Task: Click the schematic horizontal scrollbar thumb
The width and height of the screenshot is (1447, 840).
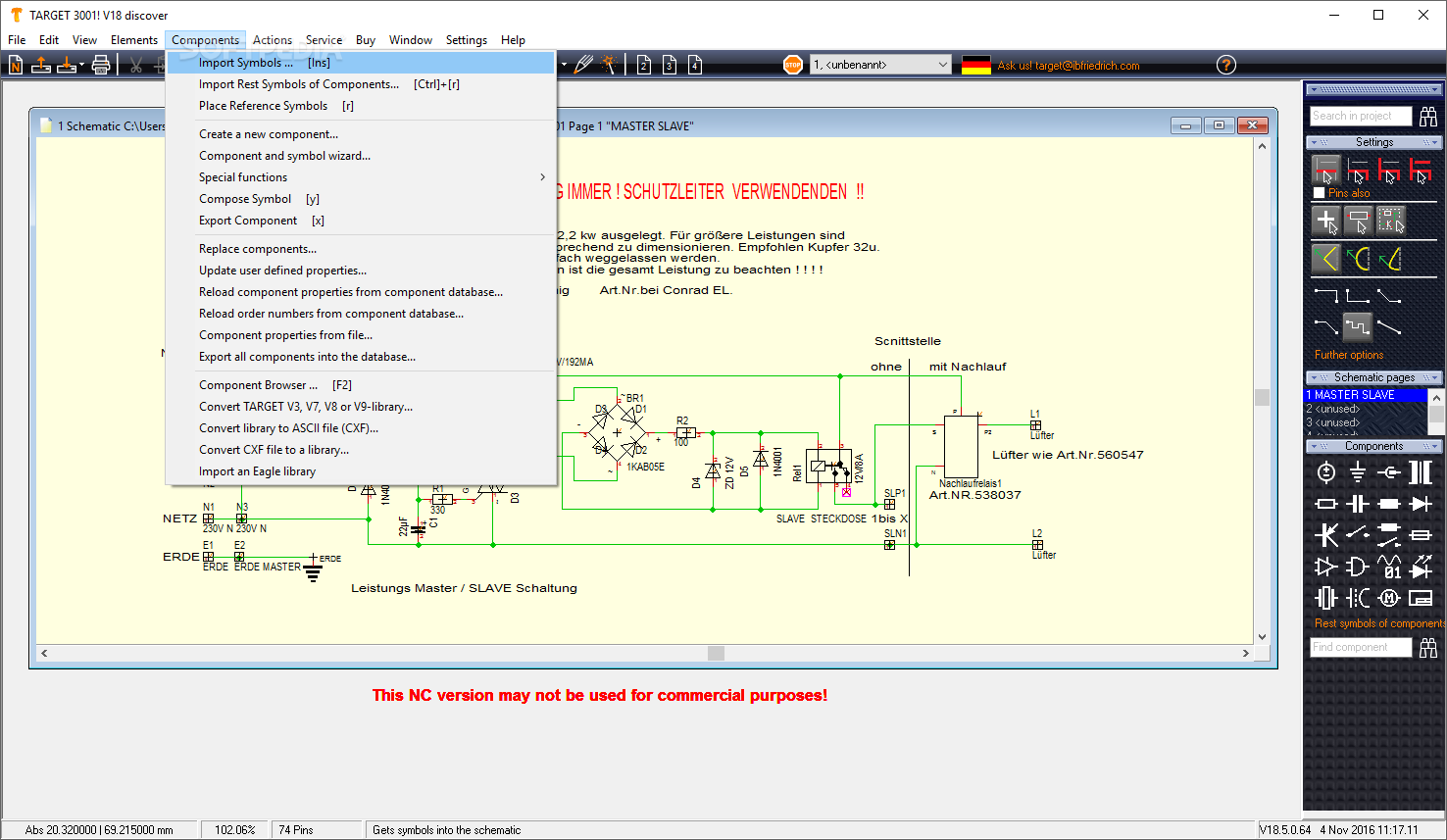Action: coord(716,653)
